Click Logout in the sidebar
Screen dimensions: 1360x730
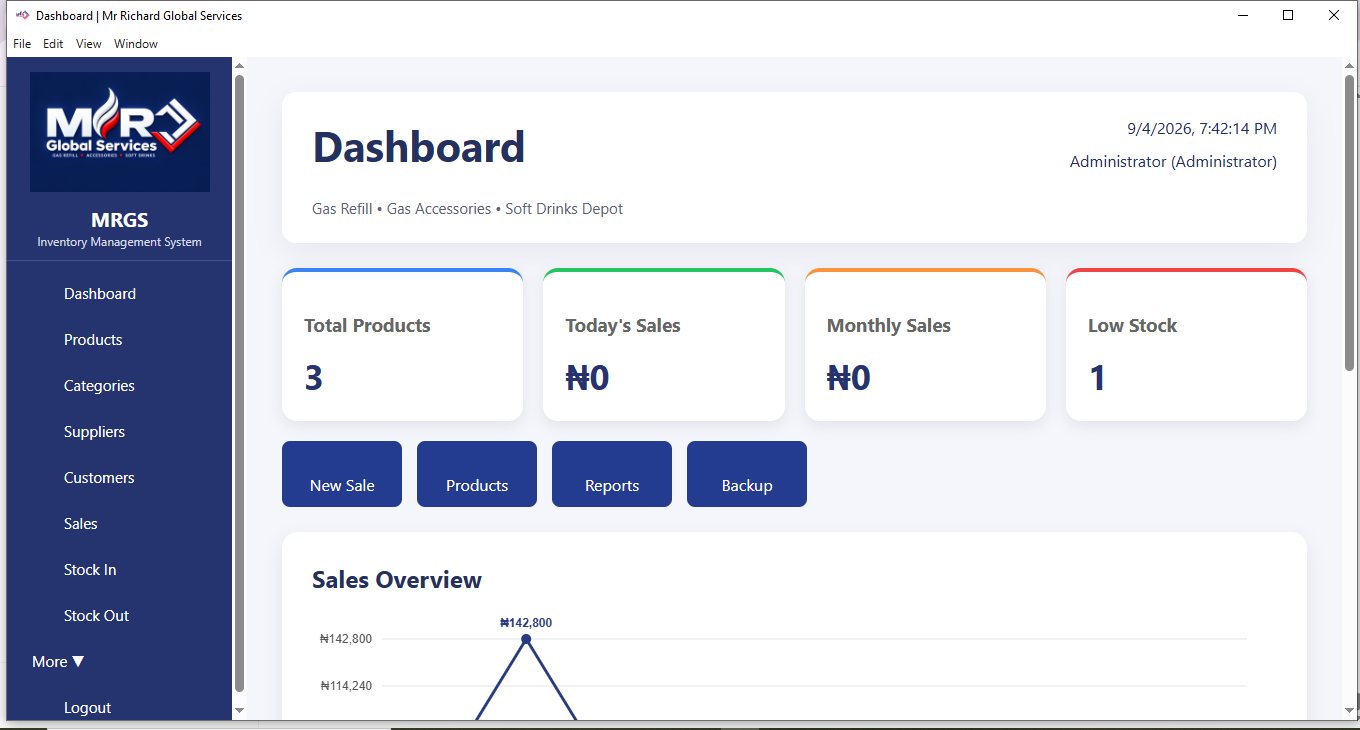point(88,708)
